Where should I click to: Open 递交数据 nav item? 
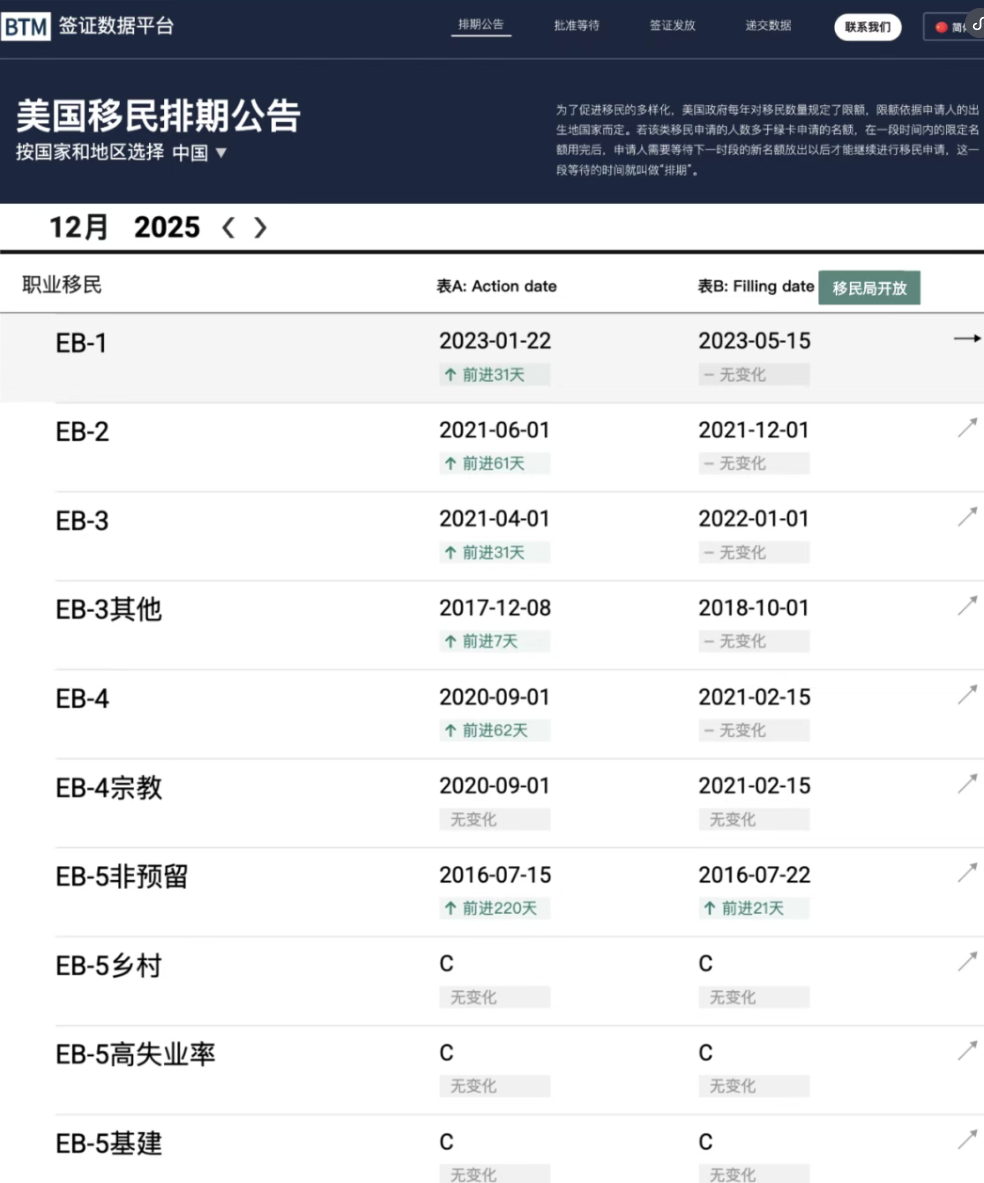(x=768, y=26)
